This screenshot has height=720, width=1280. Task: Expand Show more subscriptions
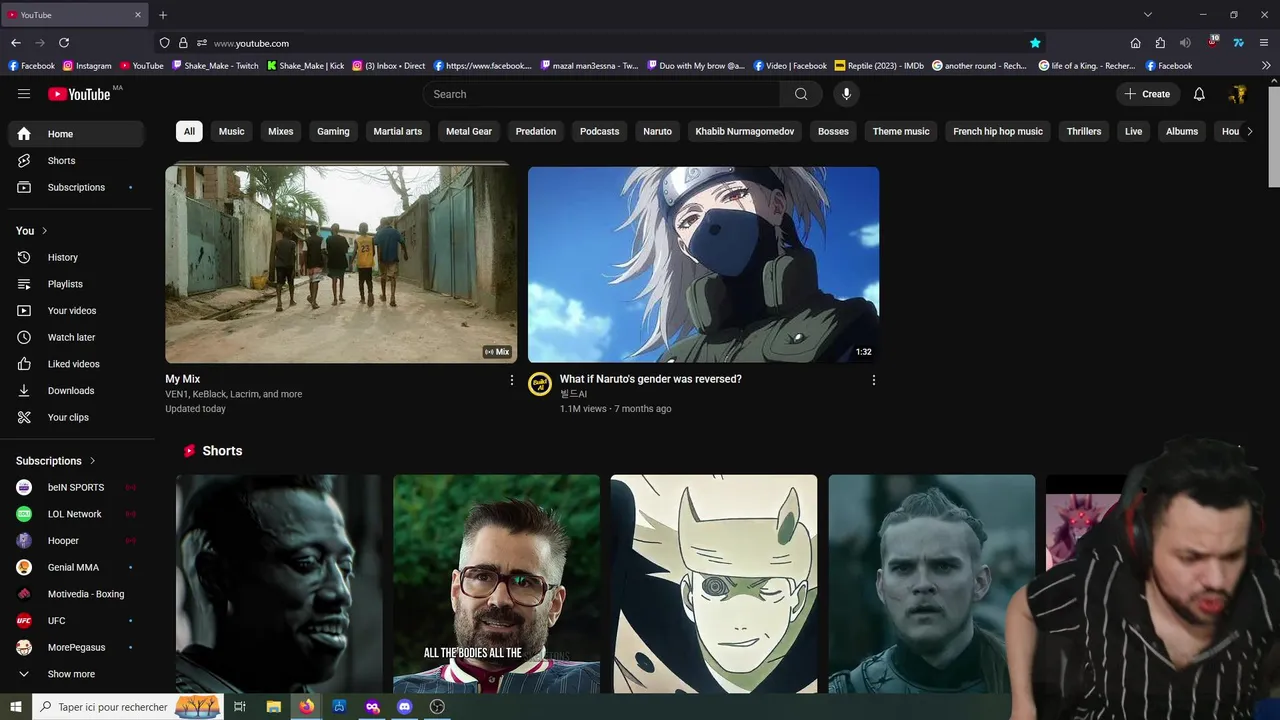tap(78, 674)
